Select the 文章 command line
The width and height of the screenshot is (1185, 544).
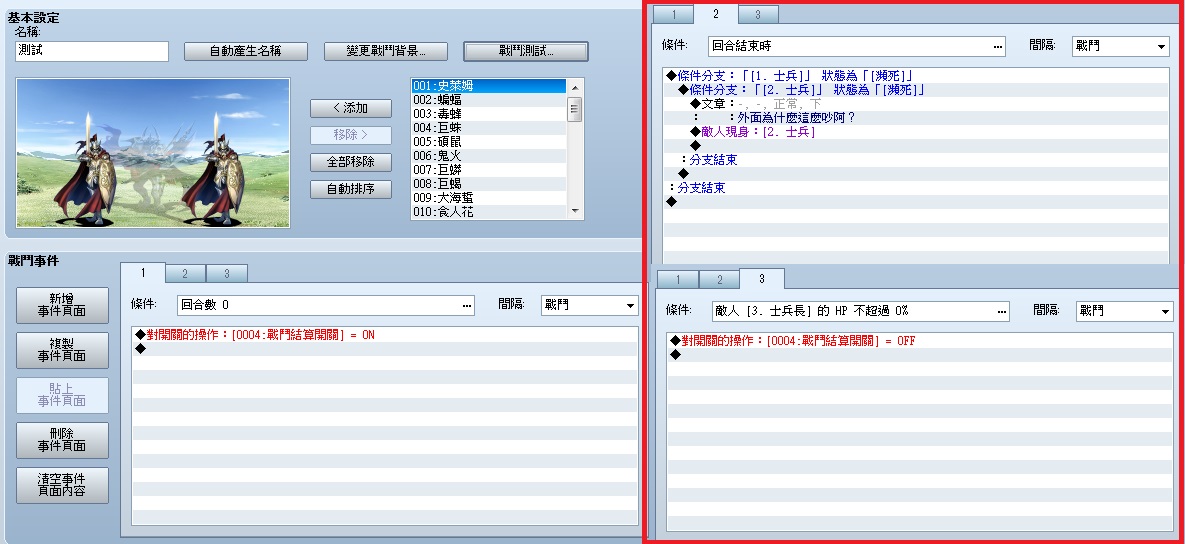pyautogui.click(x=915, y=104)
